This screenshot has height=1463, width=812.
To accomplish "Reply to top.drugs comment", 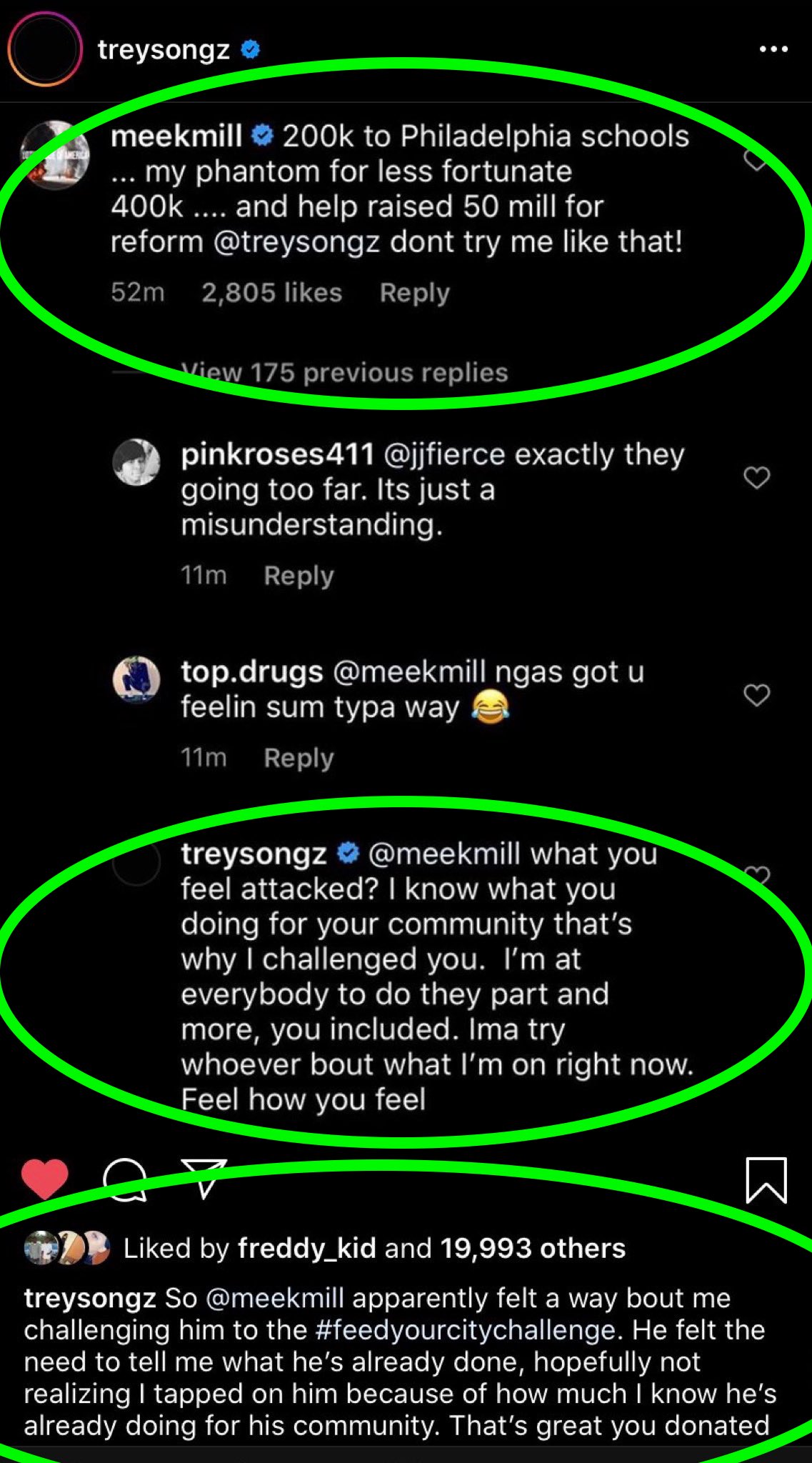I will coord(299,758).
